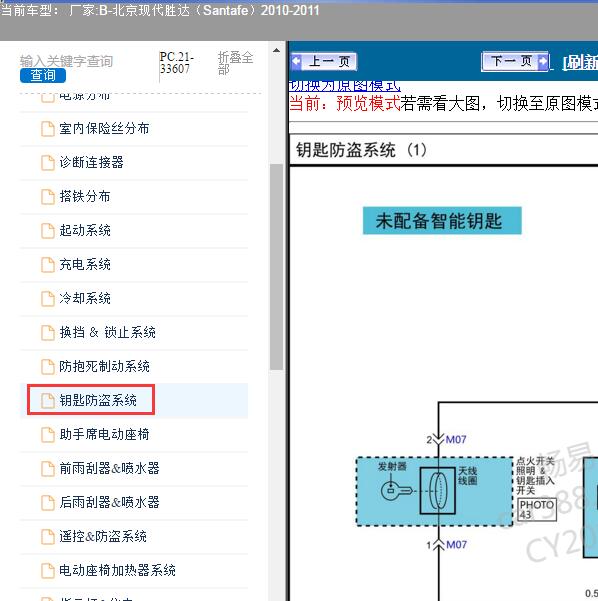Open 充电系统 entry
The height and width of the screenshot is (601, 598).
[x=85, y=264]
